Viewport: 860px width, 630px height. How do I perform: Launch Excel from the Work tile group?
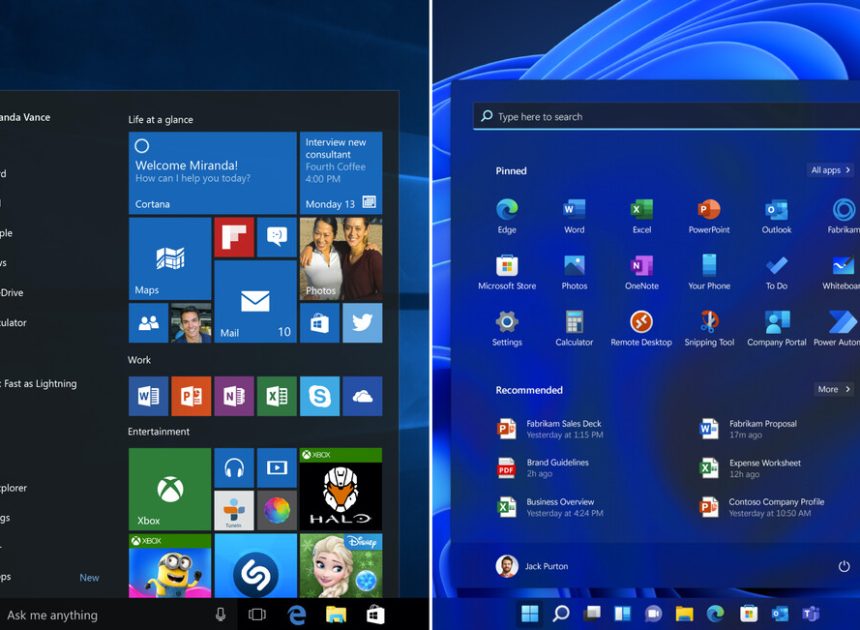(x=277, y=396)
